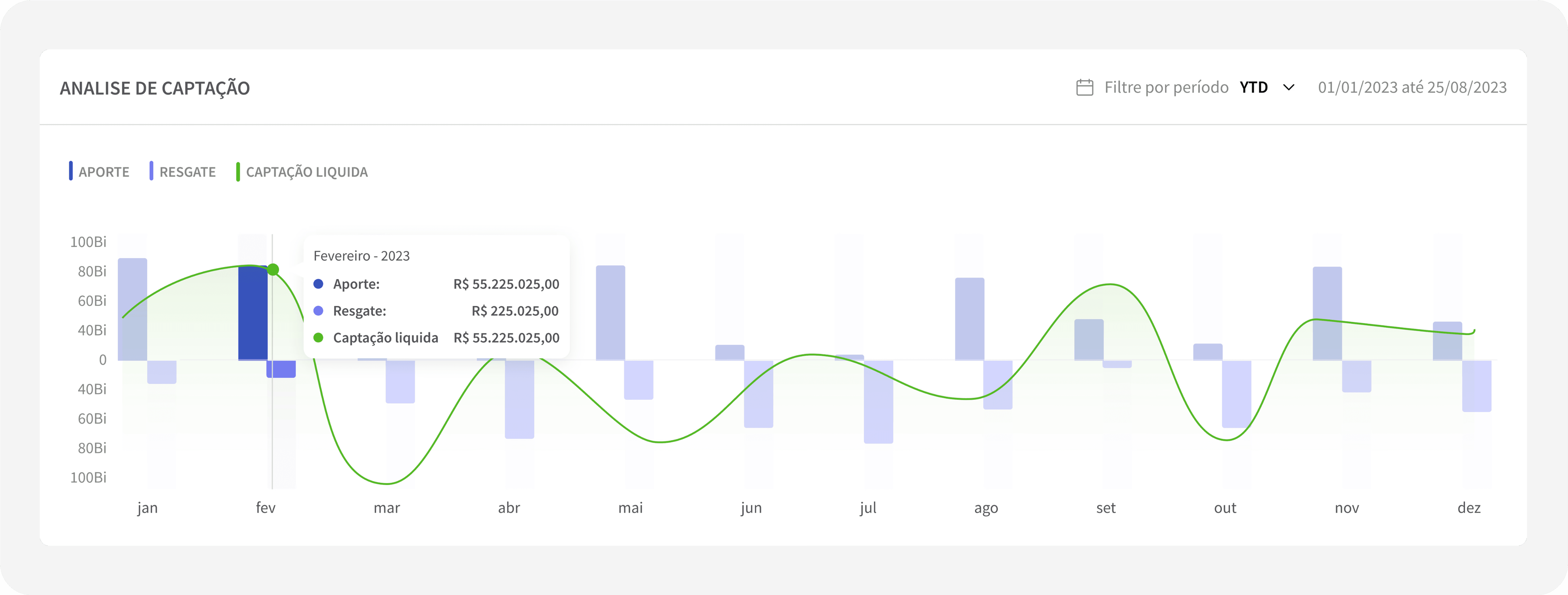Screen dimensions: 1568x595
Task: Click the green Captação liquida dot in tooltip
Action: (x=318, y=338)
